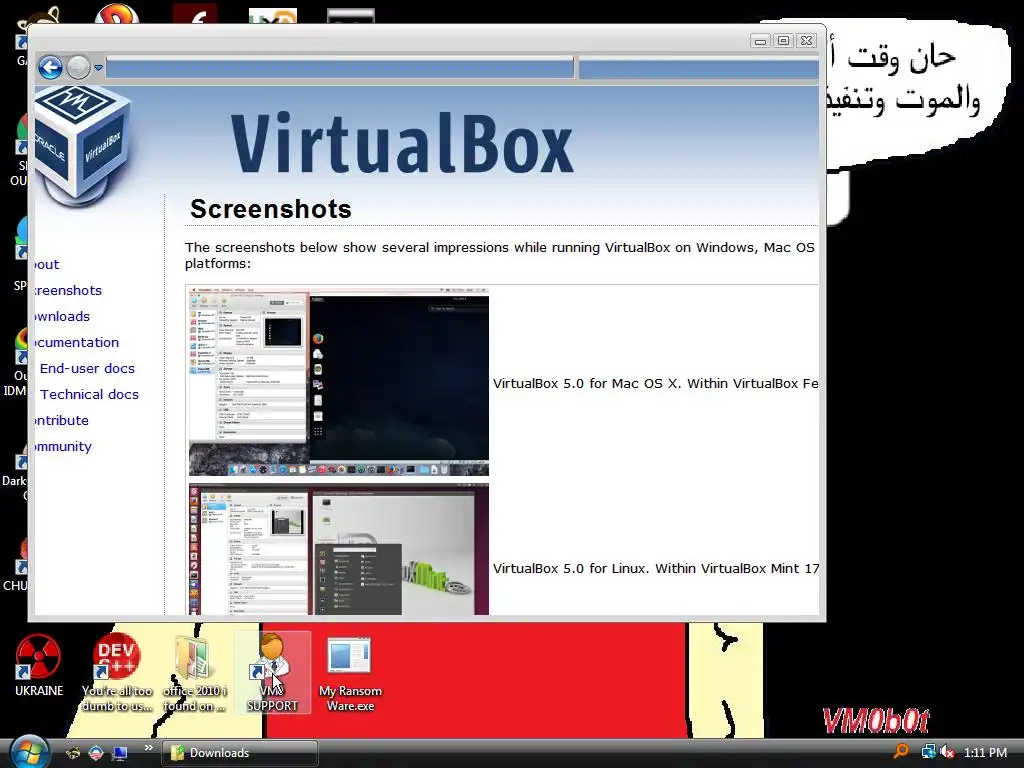
Task: Click the browser Back arrow button
Action: pos(50,67)
